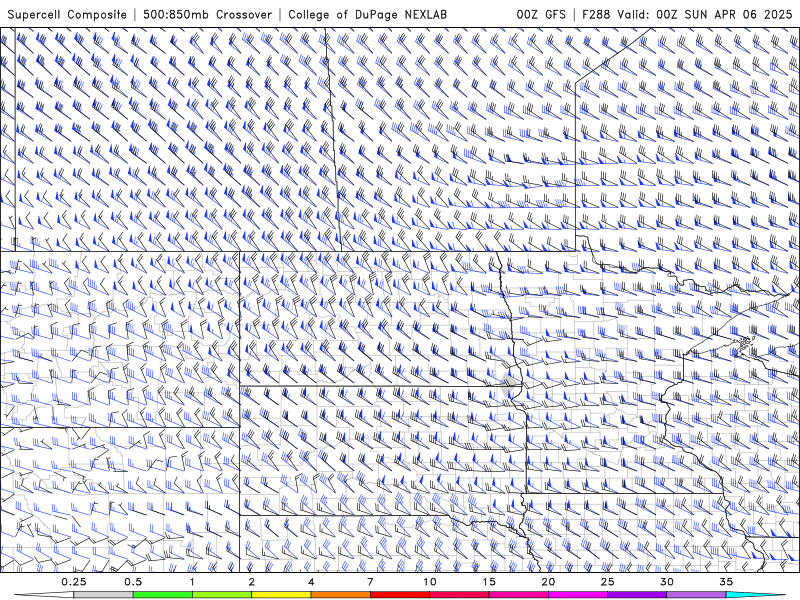The width and height of the screenshot is (800, 600).
Task: Select the hot pink 15–20 color bar segment
Action: [518, 595]
